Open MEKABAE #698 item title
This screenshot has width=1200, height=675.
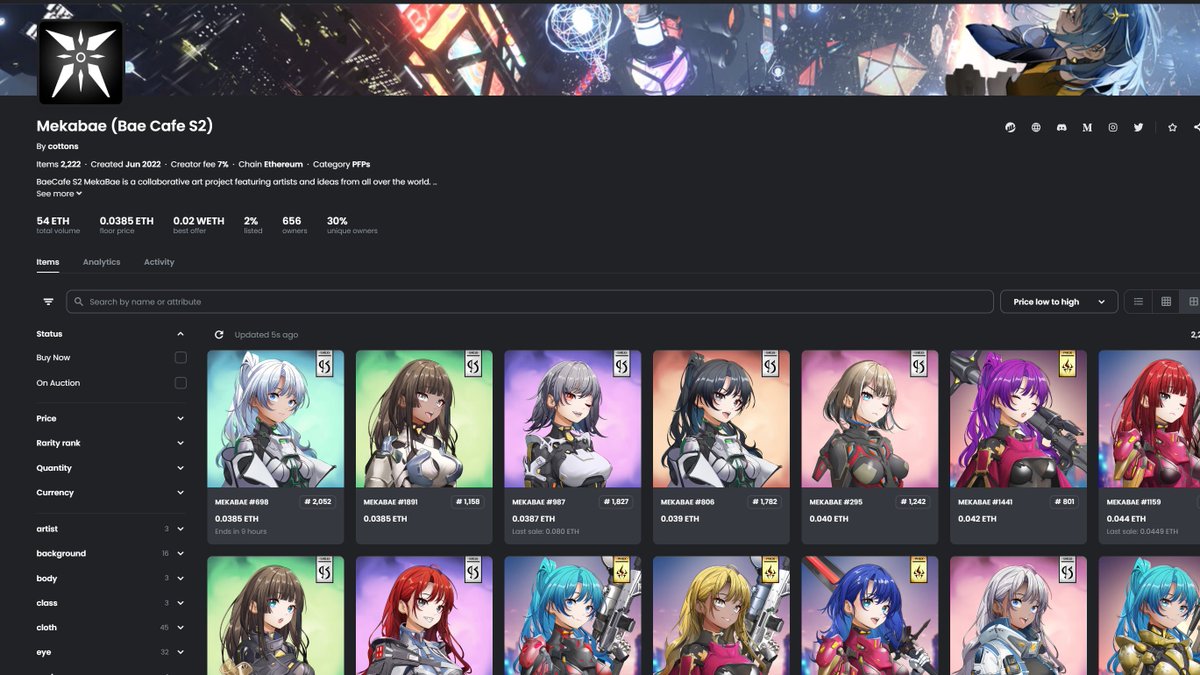[x=242, y=502]
